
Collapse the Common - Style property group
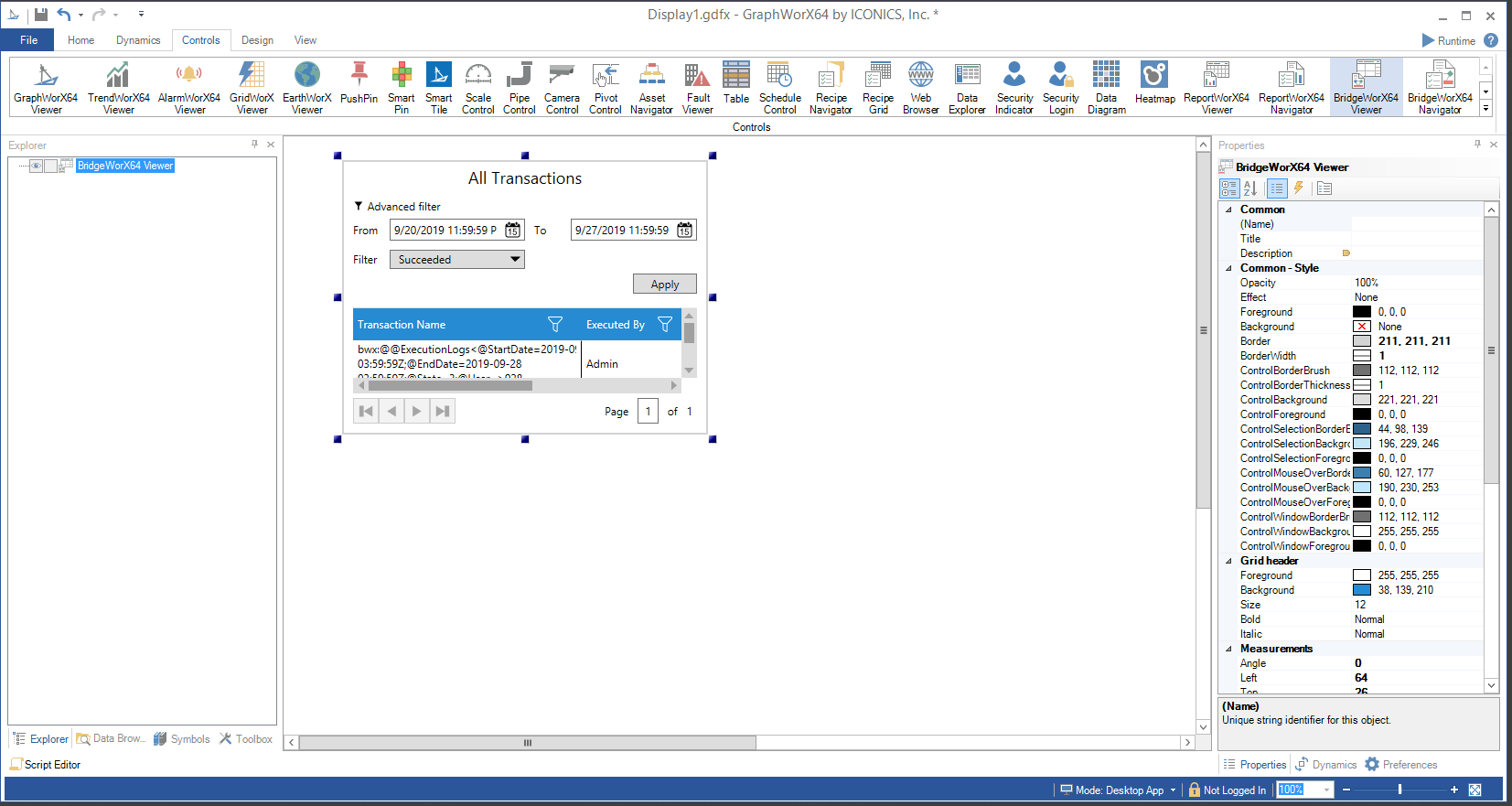pyautogui.click(x=1228, y=268)
